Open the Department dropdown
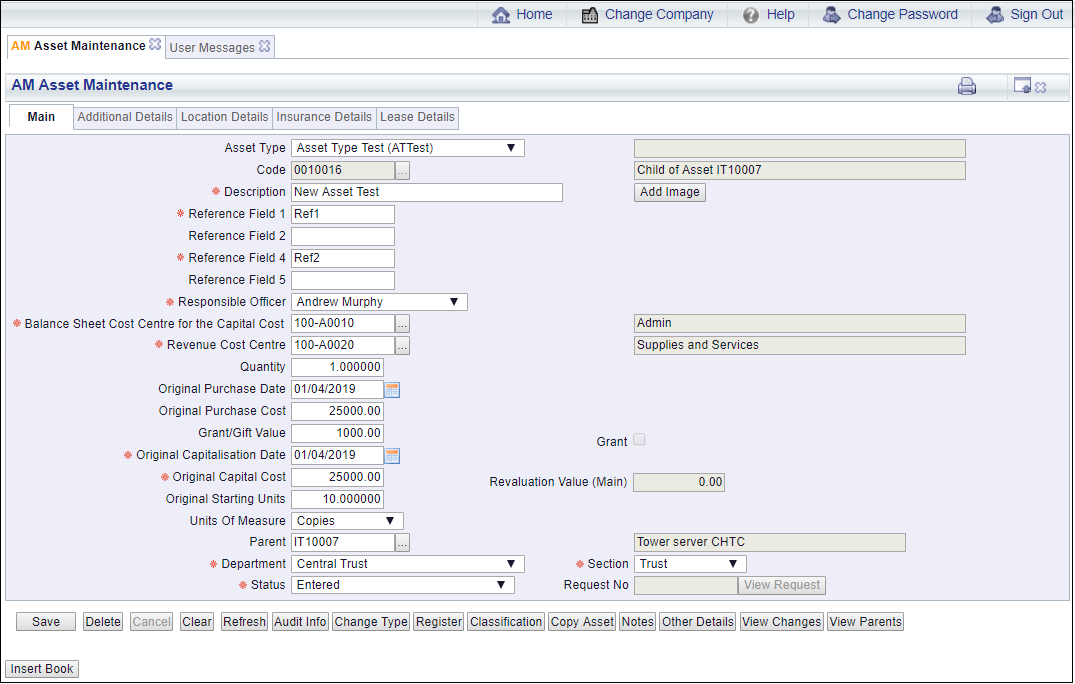Screen dimensions: 1075x684 [408, 564]
